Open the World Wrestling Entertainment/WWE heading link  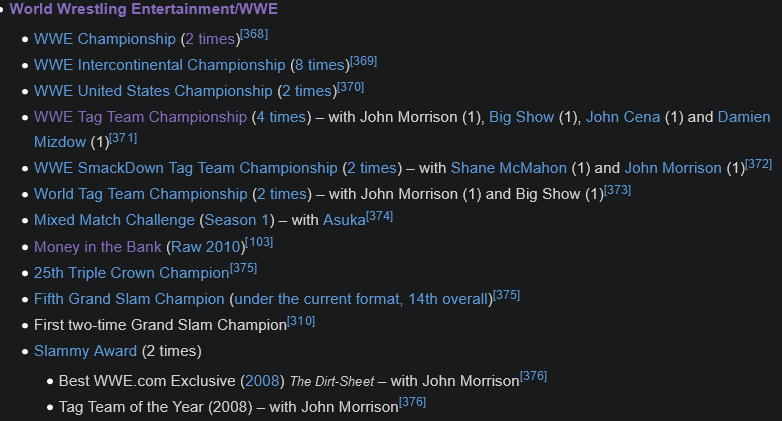click(x=144, y=9)
